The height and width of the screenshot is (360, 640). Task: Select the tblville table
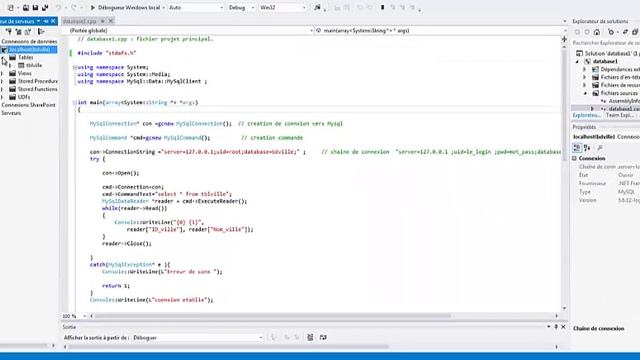click(34, 65)
